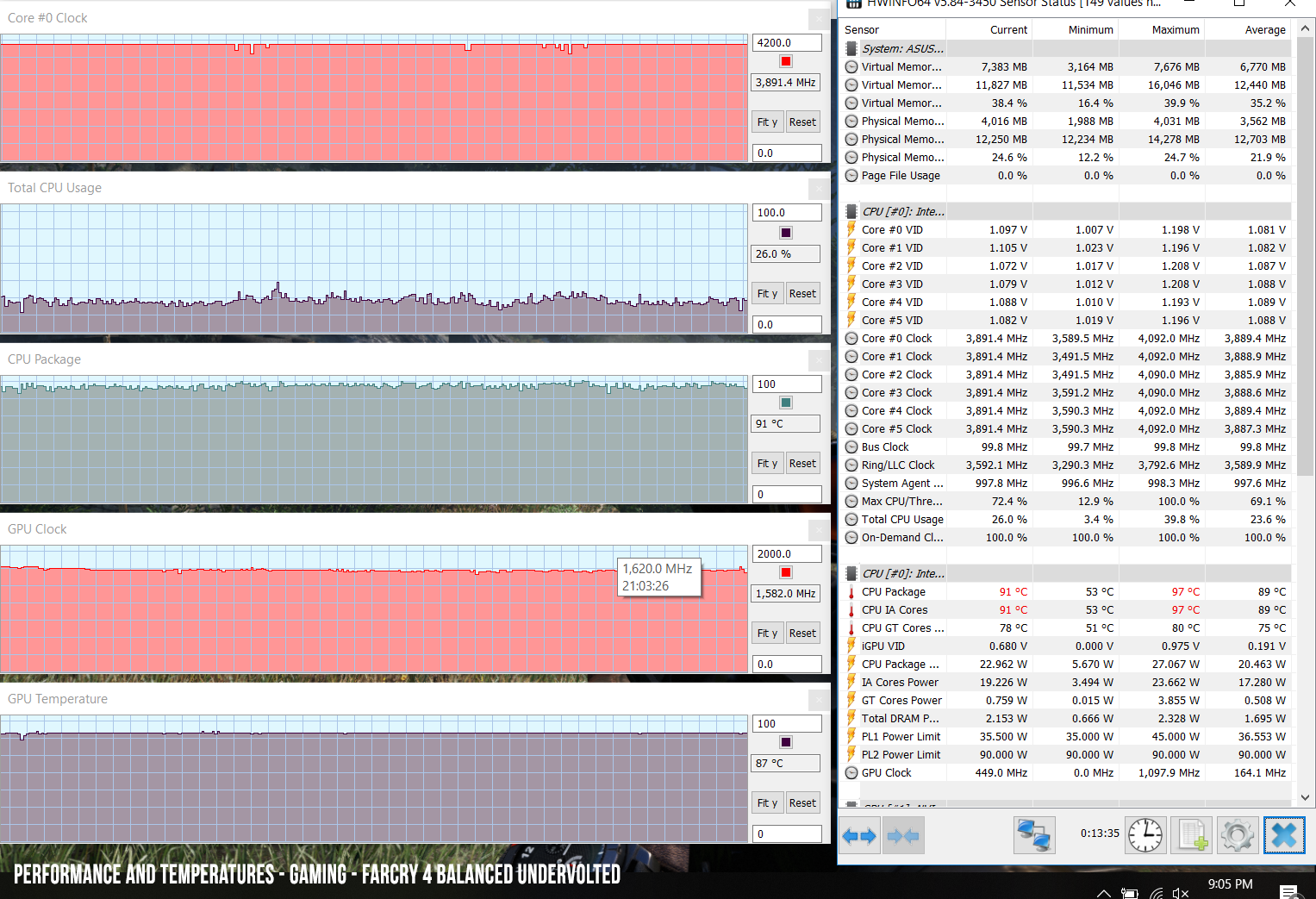This screenshot has height=899, width=1316.
Task: Select the Page File Usage sensor row
Action: (x=1066, y=176)
